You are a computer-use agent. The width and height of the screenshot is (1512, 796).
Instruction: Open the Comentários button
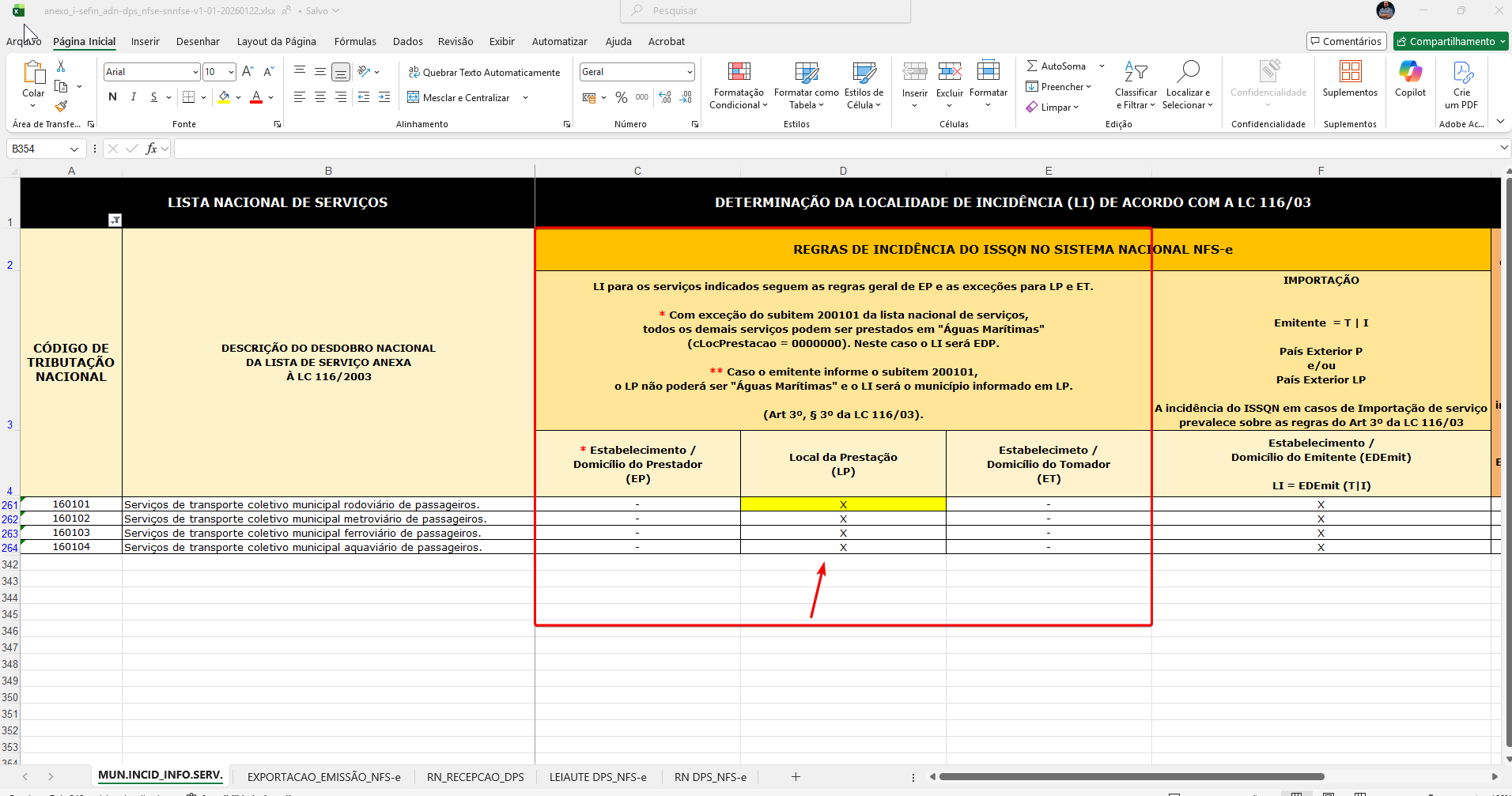pyautogui.click(x=1346, y=41)
